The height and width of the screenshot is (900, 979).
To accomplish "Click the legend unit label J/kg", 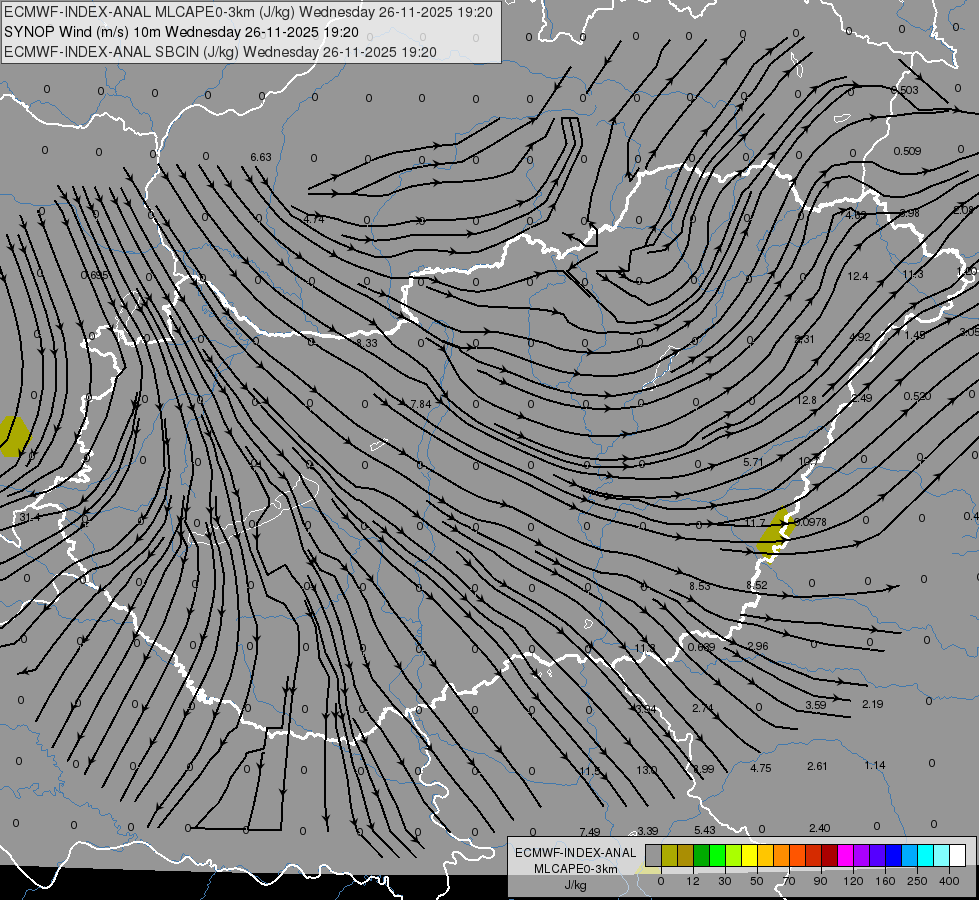I will point(575,885).
